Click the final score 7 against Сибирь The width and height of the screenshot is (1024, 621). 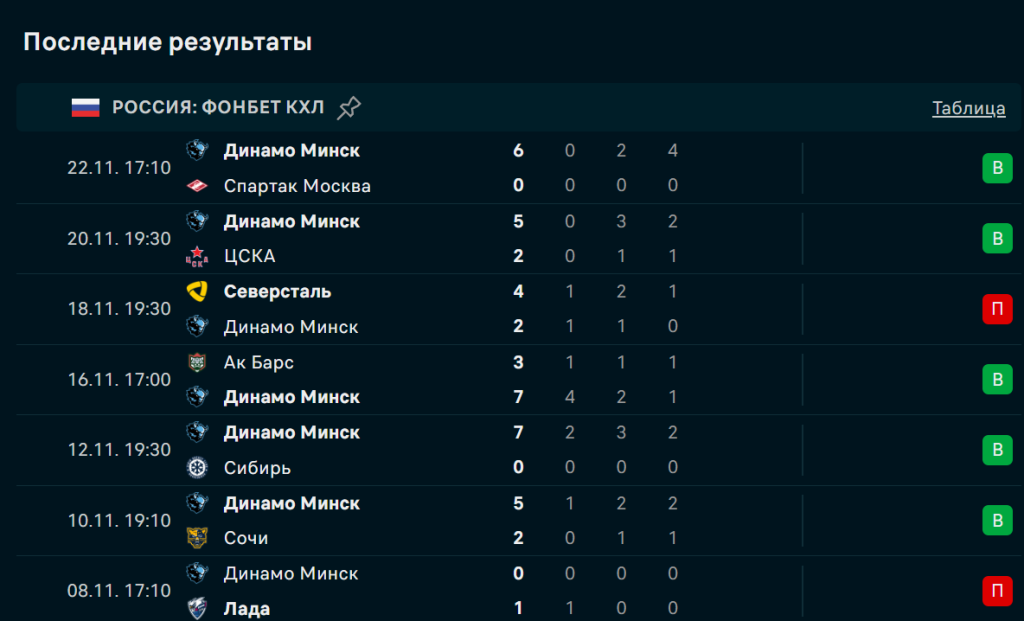pos(519,433)
